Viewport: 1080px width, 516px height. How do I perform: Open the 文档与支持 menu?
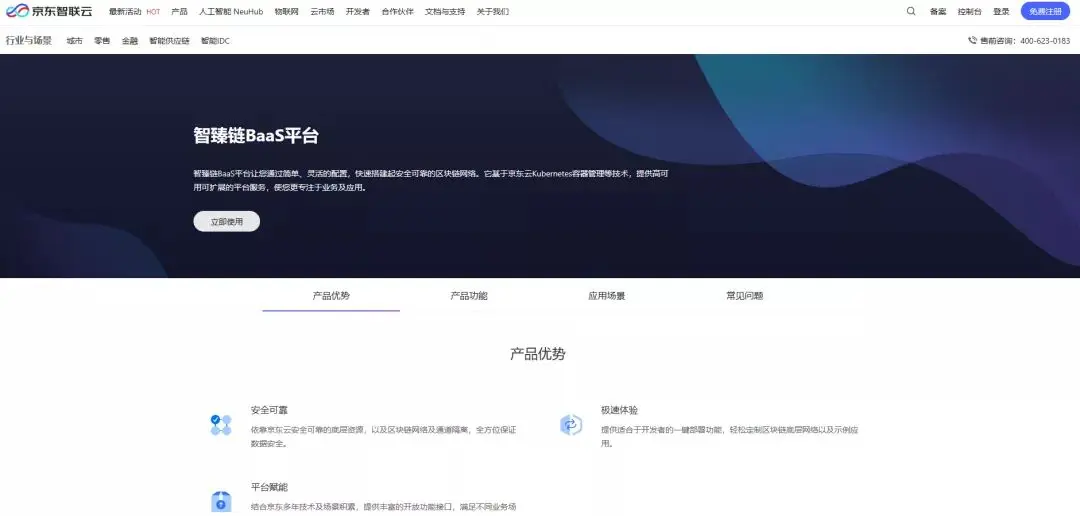(445, 12)
